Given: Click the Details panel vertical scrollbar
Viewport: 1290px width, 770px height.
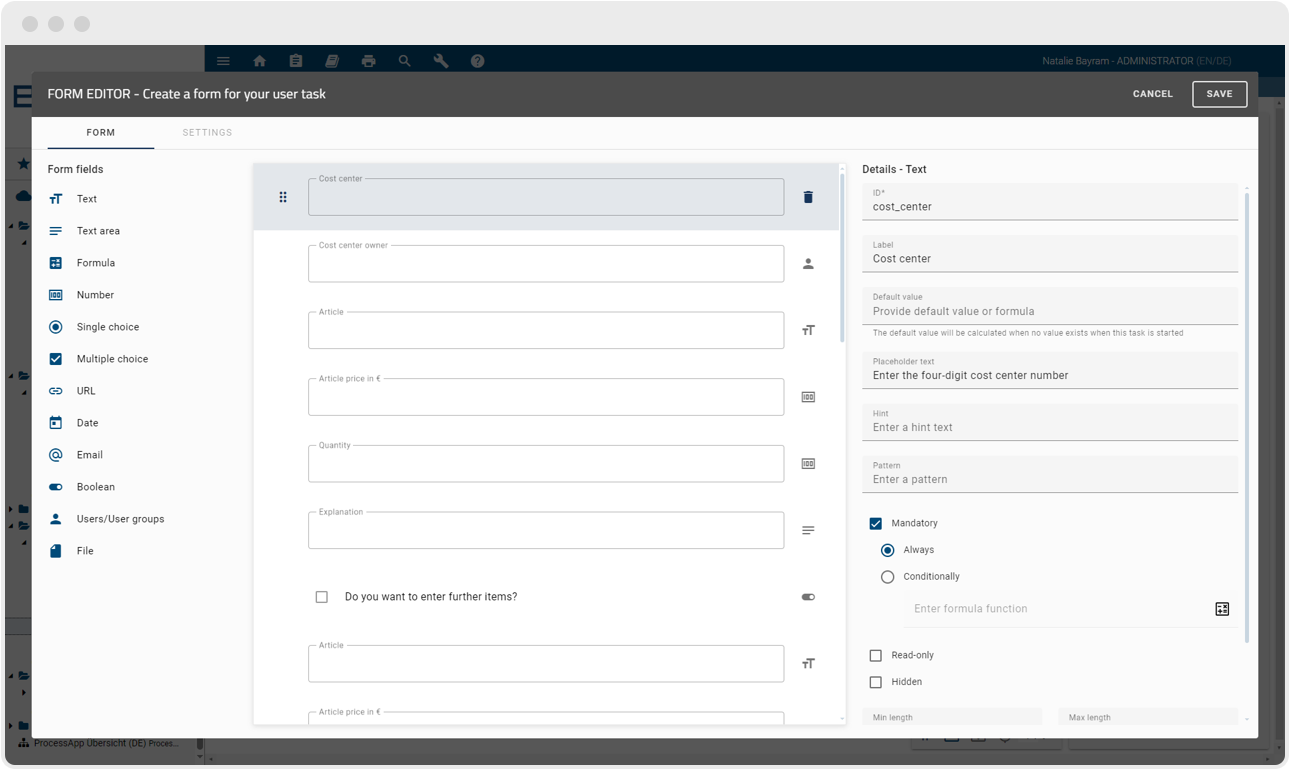Looking at the screenshot, I should (x=1246, y=418).
